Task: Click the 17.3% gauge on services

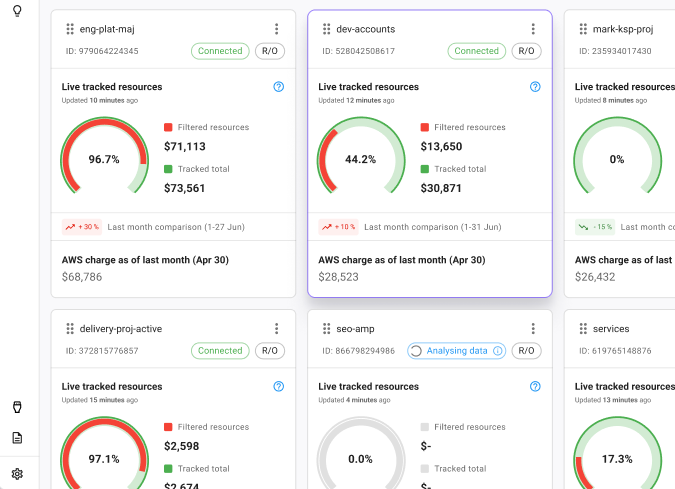Action: click(x=617, y=452)
